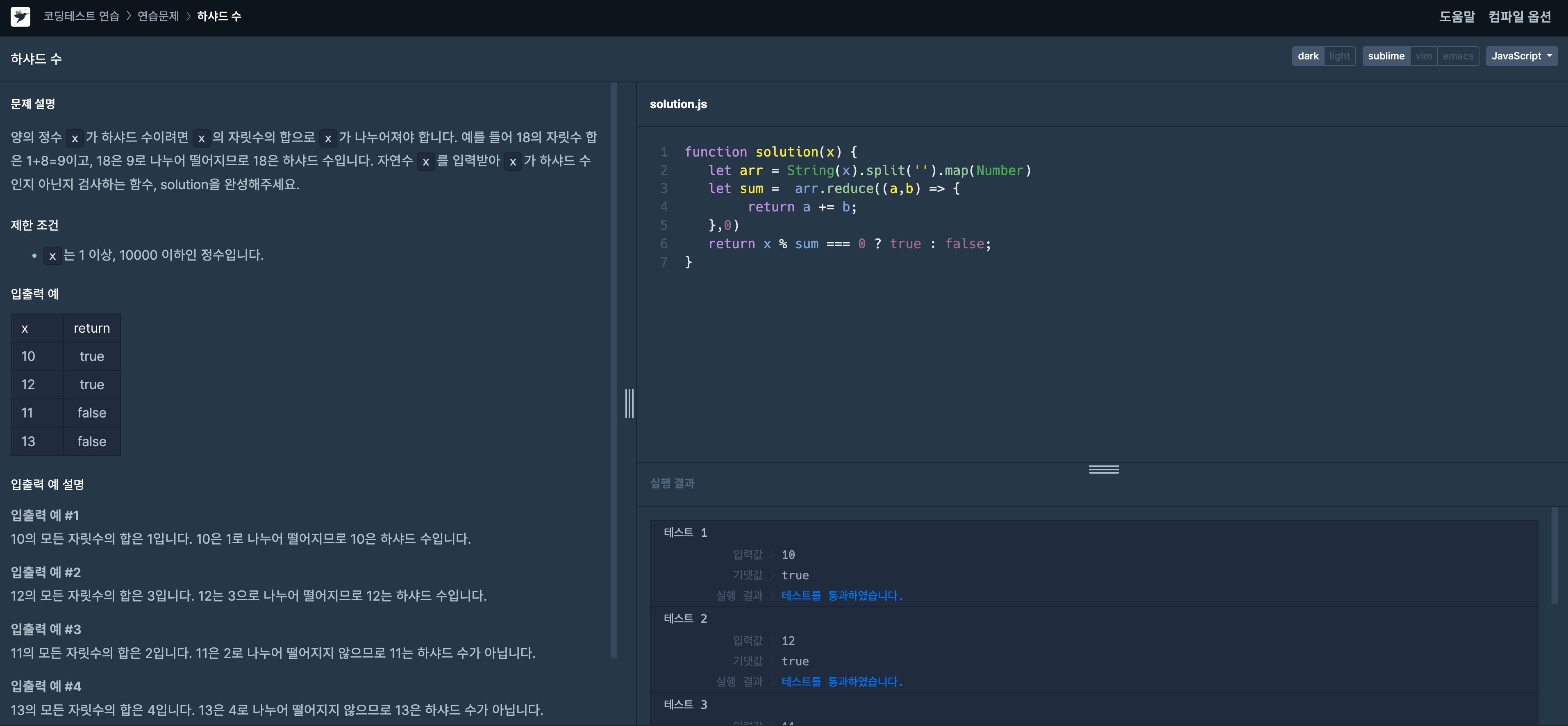Image resolution: width=1568 pixels, height=726 pixels.
Task: Click line number 4 in editor gutter
Action: pyautogui.click(x=664, y=207)
